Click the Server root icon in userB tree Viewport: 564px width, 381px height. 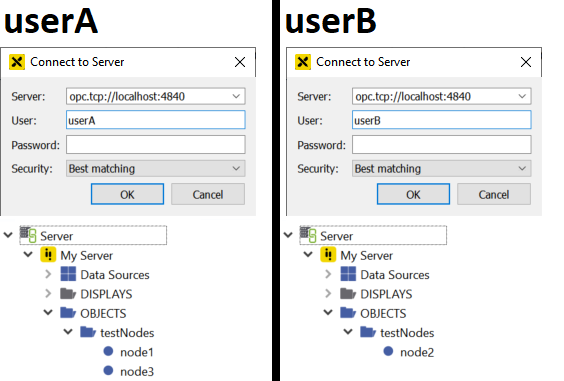point(308,235)
